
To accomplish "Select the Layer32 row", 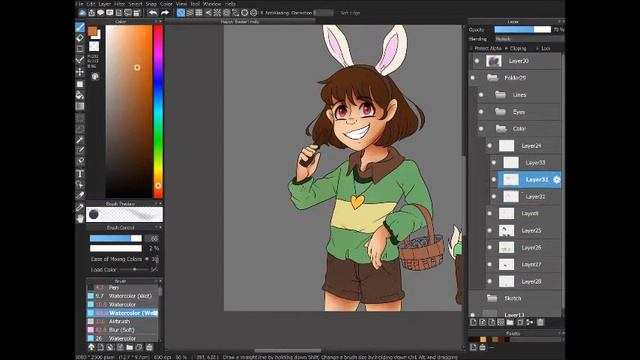I will click(525, 197).
